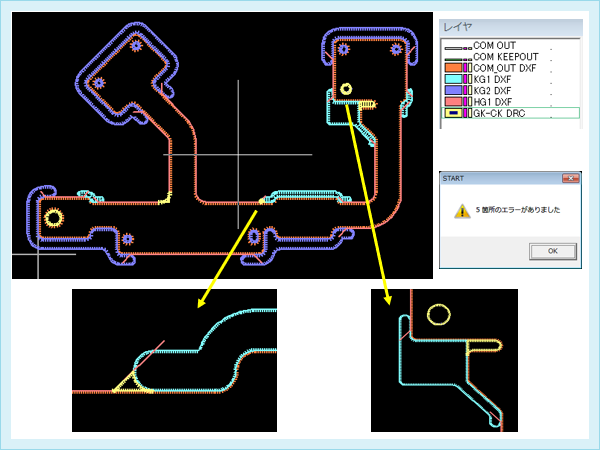Click the pink HG1 DXF color swatch
The height and width of the screenshot is (450, 600).
tap(453, 102)
